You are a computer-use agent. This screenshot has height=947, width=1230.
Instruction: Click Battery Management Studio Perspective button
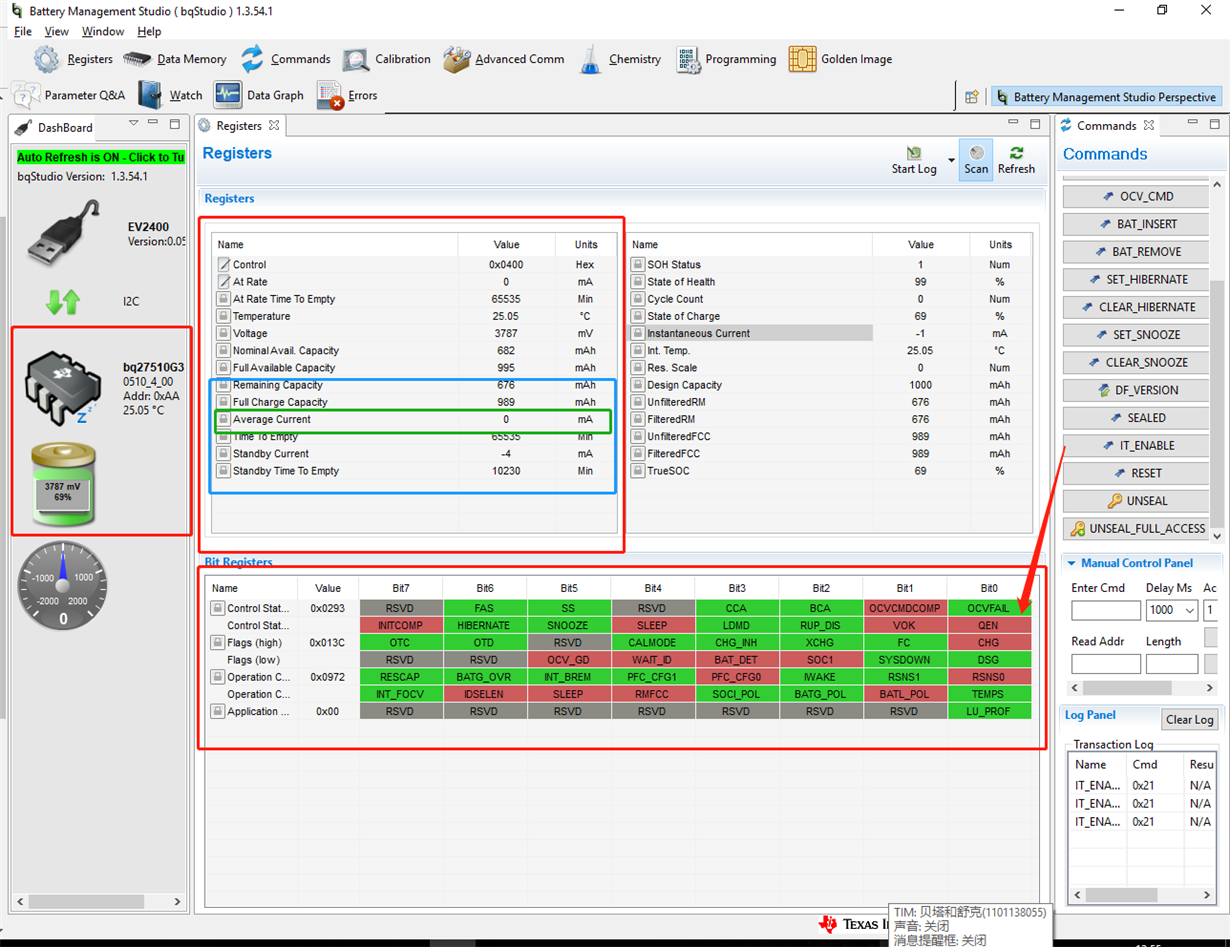pos(1106,97)
